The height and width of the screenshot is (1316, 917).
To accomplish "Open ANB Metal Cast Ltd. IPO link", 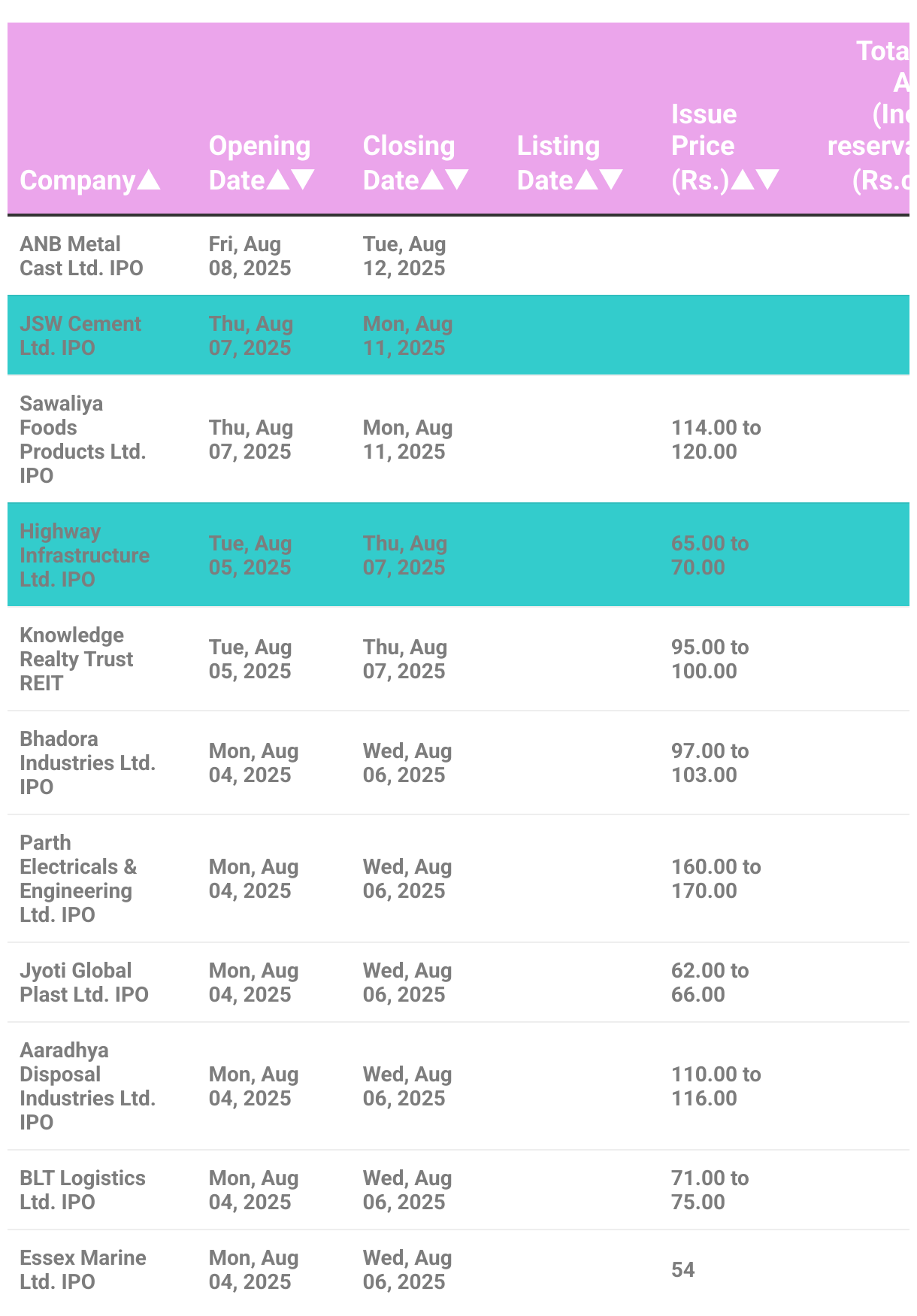I will pyautogui.click(x=81, y=256).
